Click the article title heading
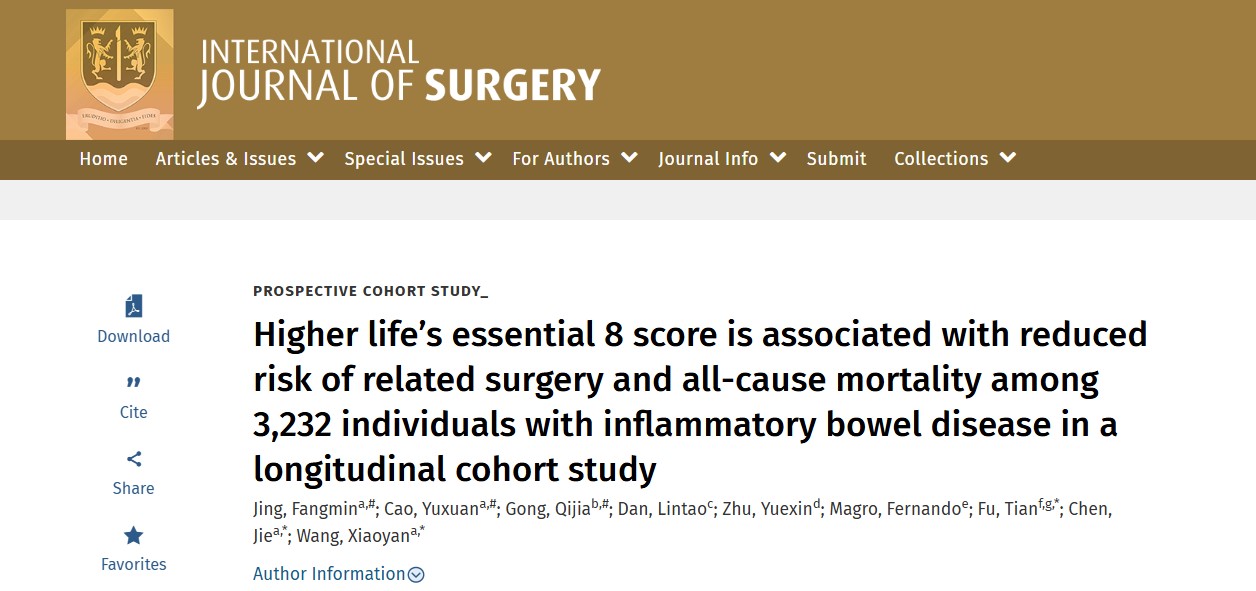The image size is (1256, 591). (700, 401)
